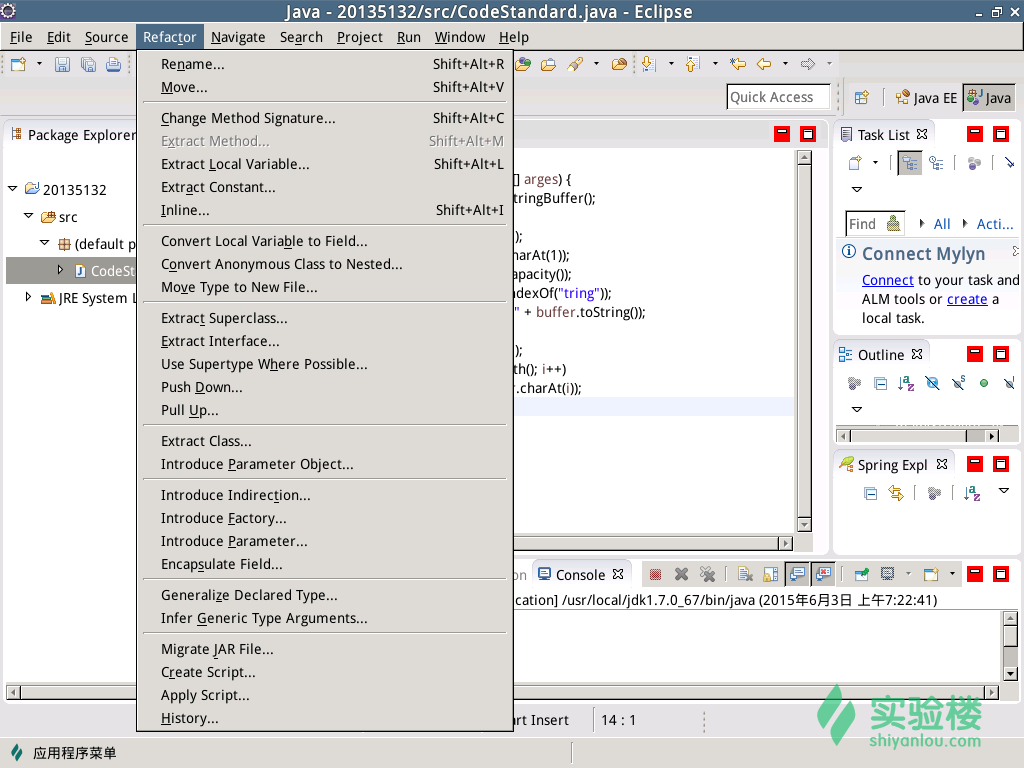Click the New file toolbar icon
The image size is (1024, 768).
(18, 64)
